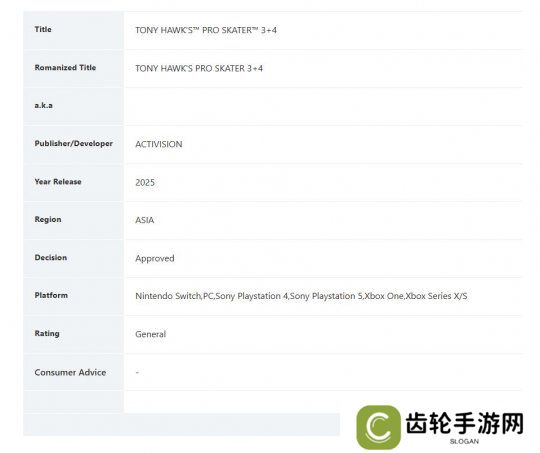This screenshot has width=540, height=453.
Task: Select the 'a.k.a' row label
Action: click(43, 105)
